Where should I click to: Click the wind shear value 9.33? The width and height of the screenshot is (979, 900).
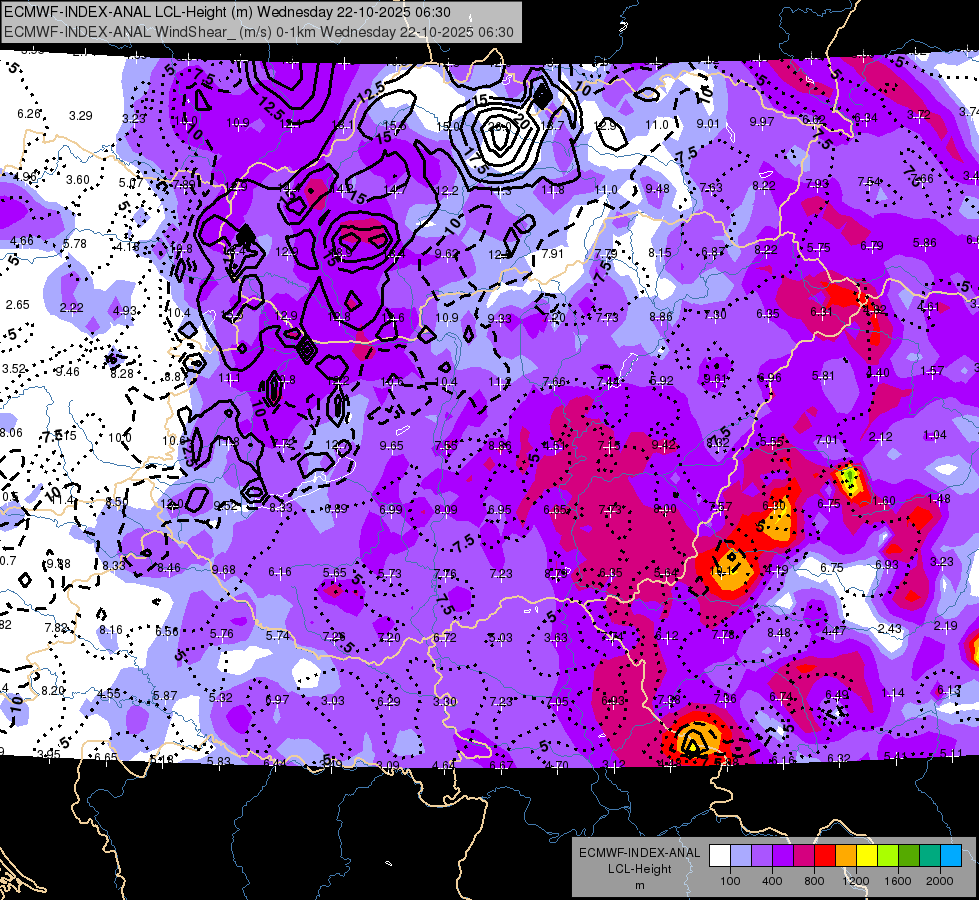(499, 319)
